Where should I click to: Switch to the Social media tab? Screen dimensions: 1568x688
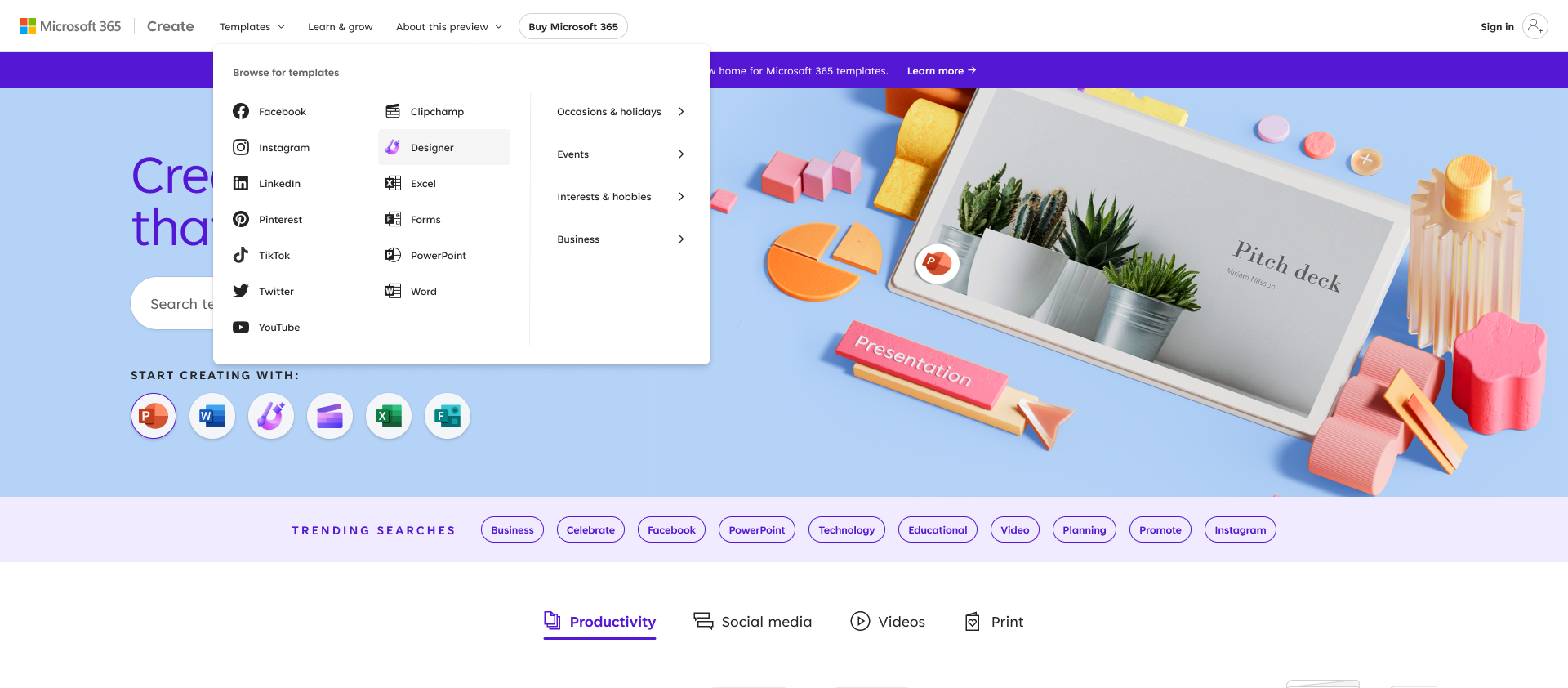click(x=753, y=622)
